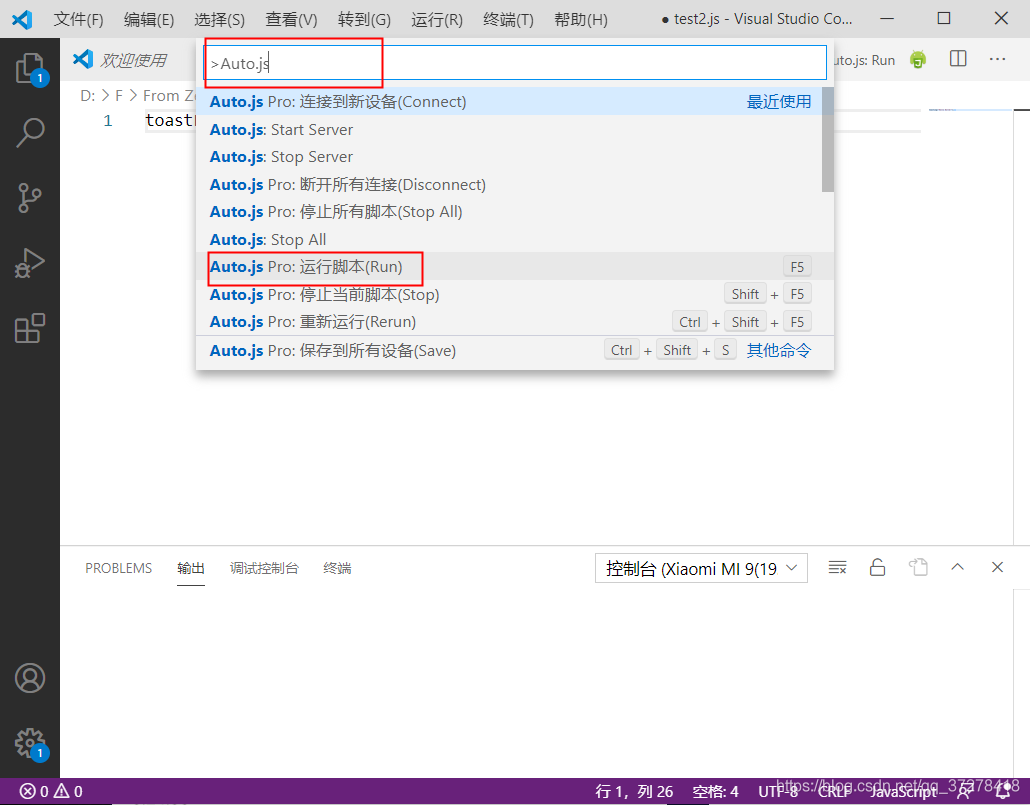Viewport: 1030px width, 805px height.
Task: Open the editor More Actions ellipsis
Action: click(x=997, y=59)
